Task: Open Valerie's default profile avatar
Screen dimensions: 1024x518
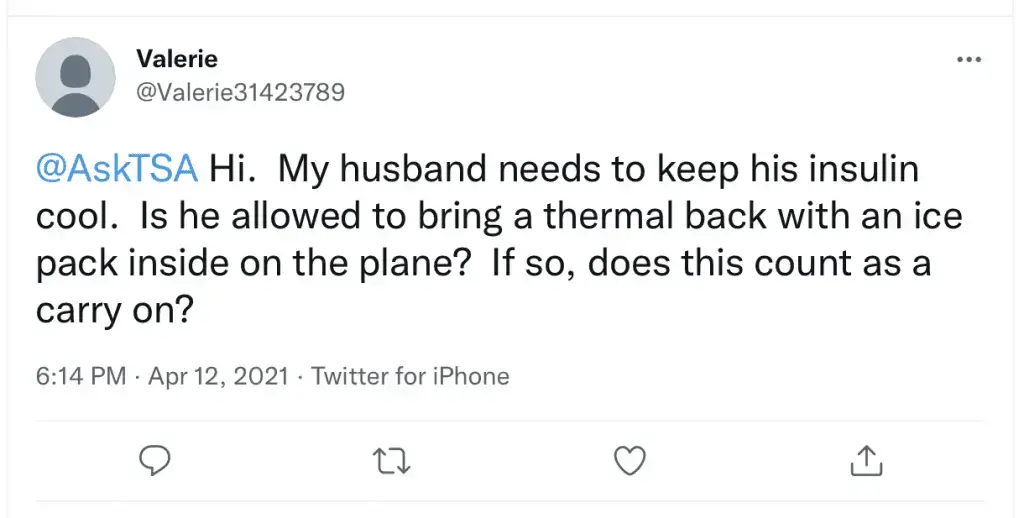Action: [x=76, y=77]
